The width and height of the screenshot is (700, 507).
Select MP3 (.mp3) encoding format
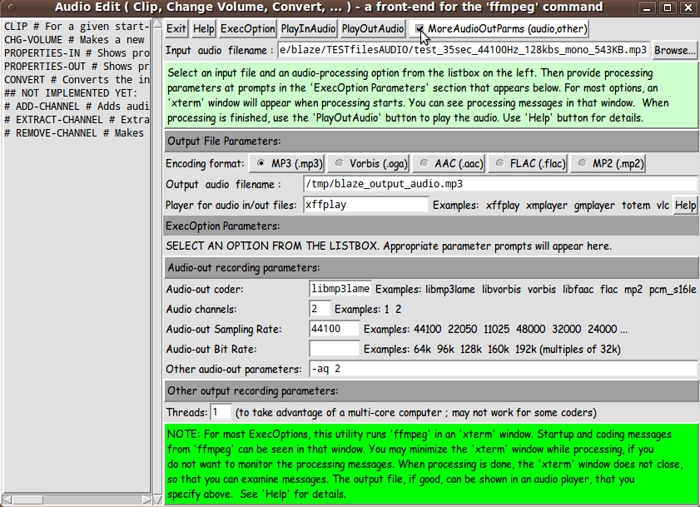point(286,164)
